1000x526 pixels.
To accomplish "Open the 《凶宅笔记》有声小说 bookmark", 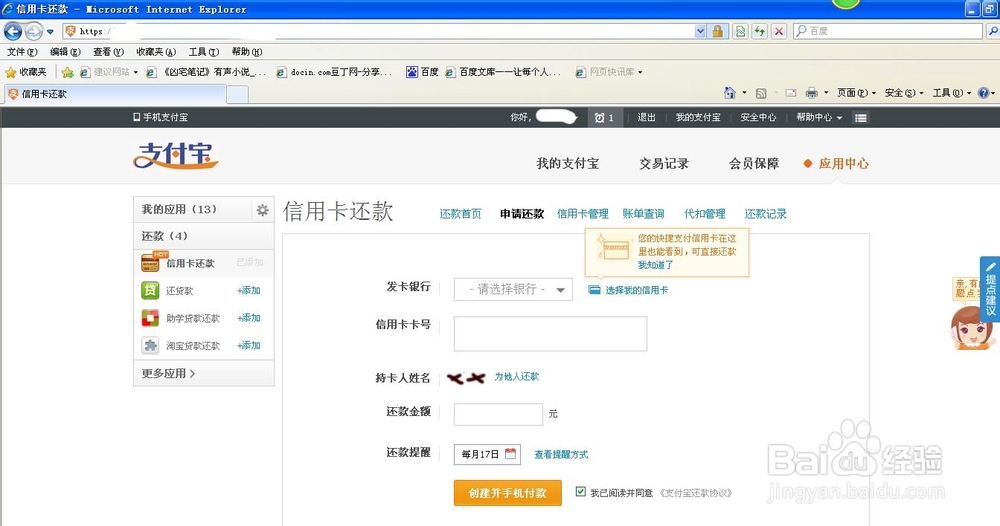I will (x=206, y=72).
